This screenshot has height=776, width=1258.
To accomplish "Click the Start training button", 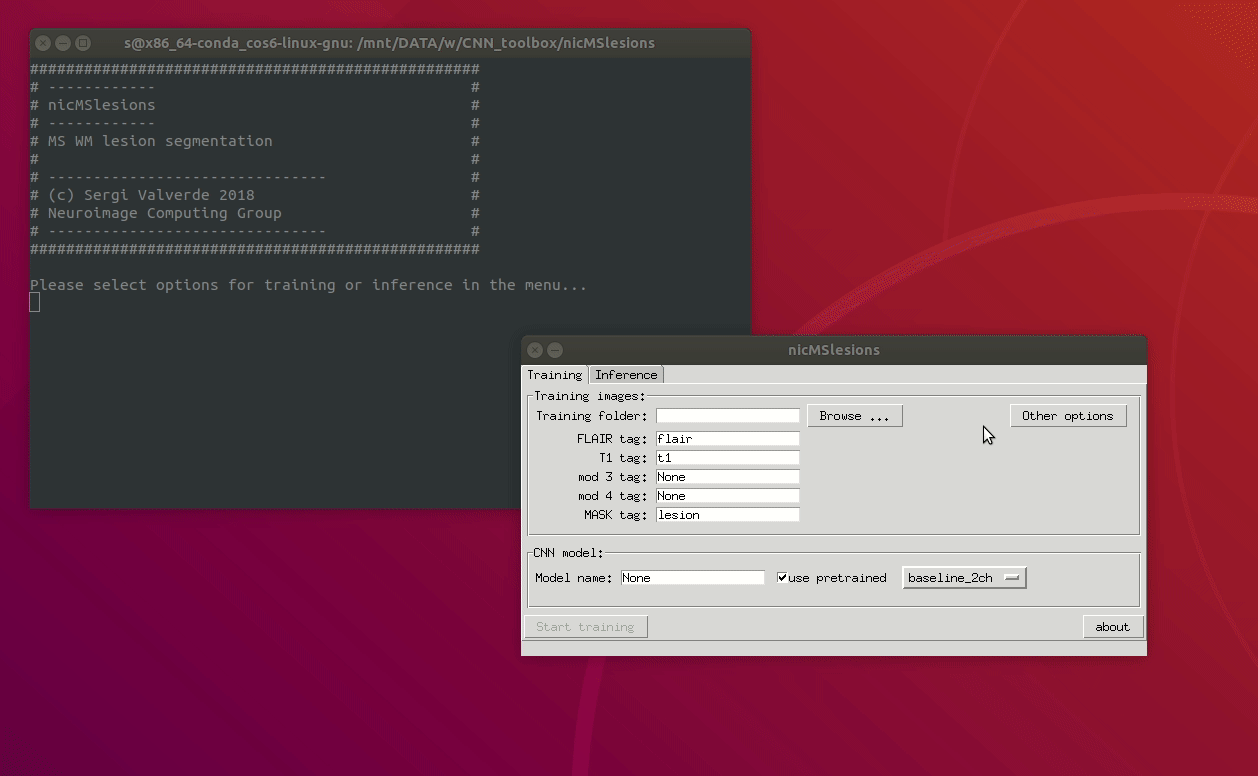I will (586, 627).
